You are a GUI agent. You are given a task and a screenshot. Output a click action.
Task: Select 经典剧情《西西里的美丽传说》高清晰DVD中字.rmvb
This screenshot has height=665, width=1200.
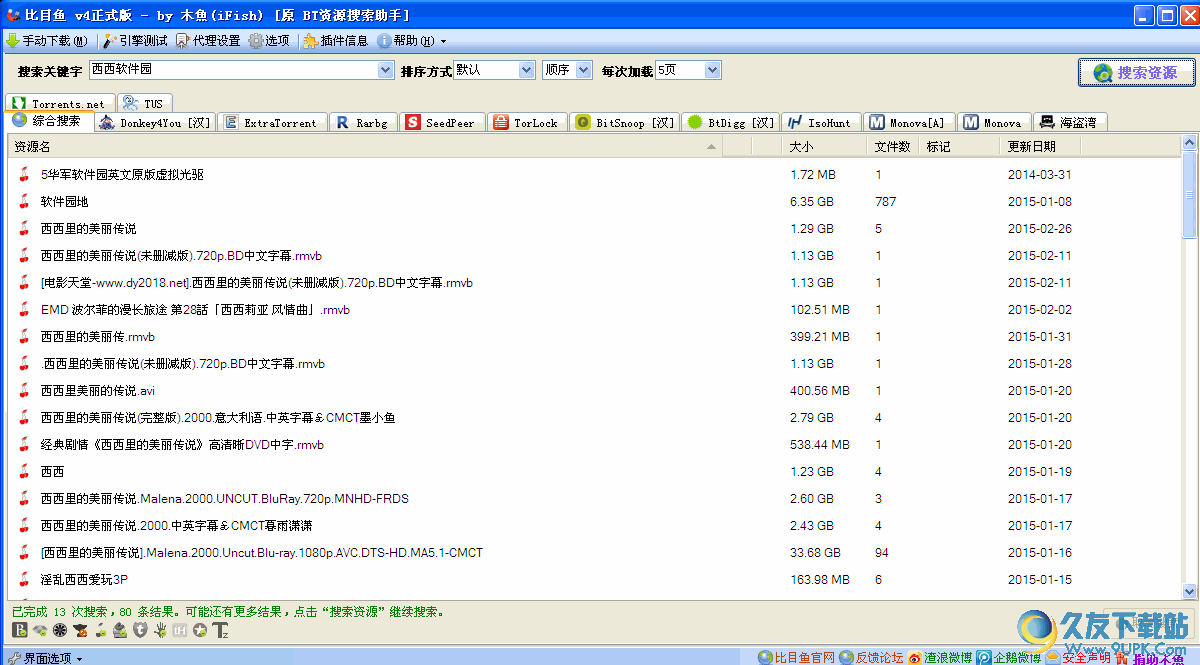coord(182,445)
